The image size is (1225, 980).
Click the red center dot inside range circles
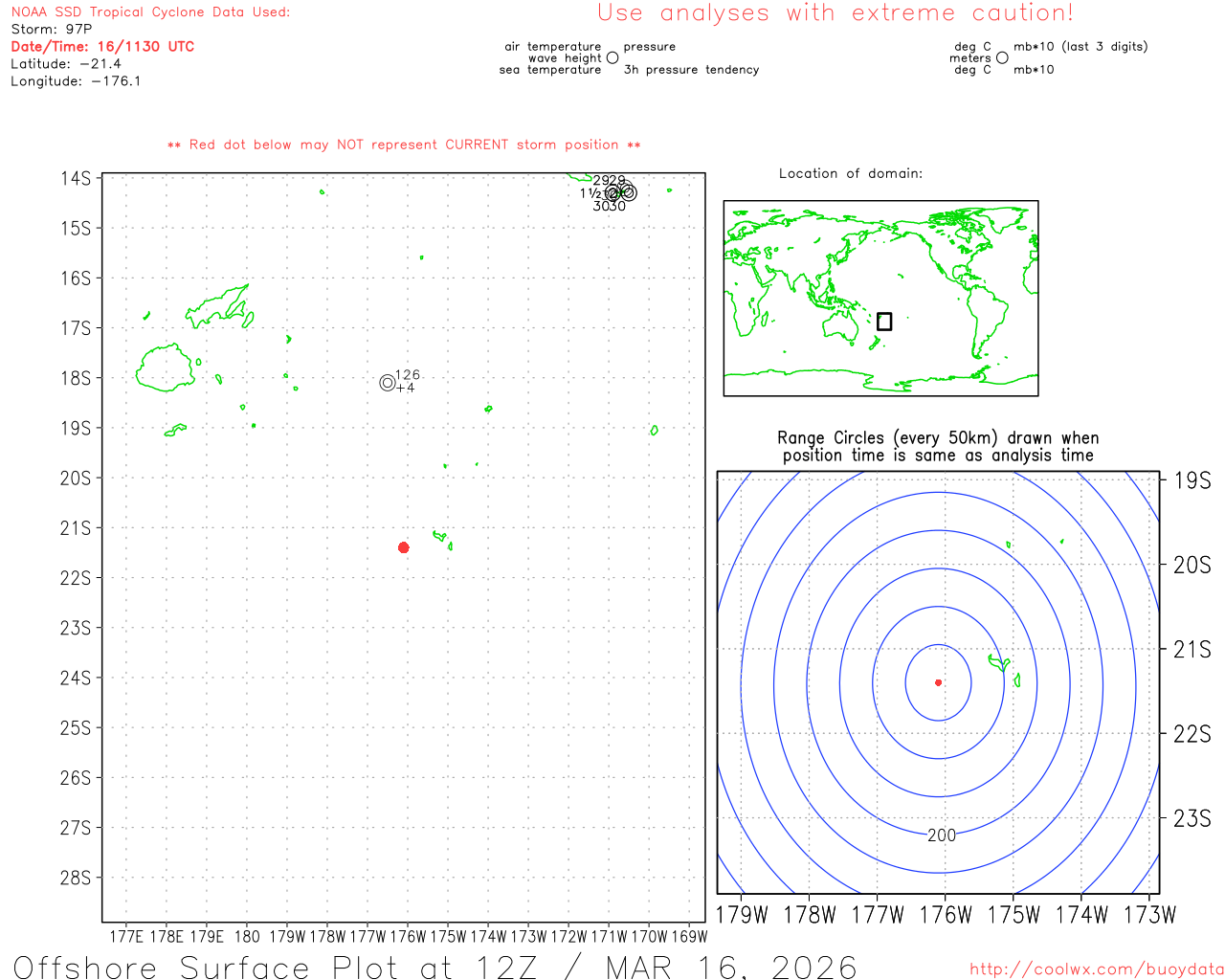(938, 682)
